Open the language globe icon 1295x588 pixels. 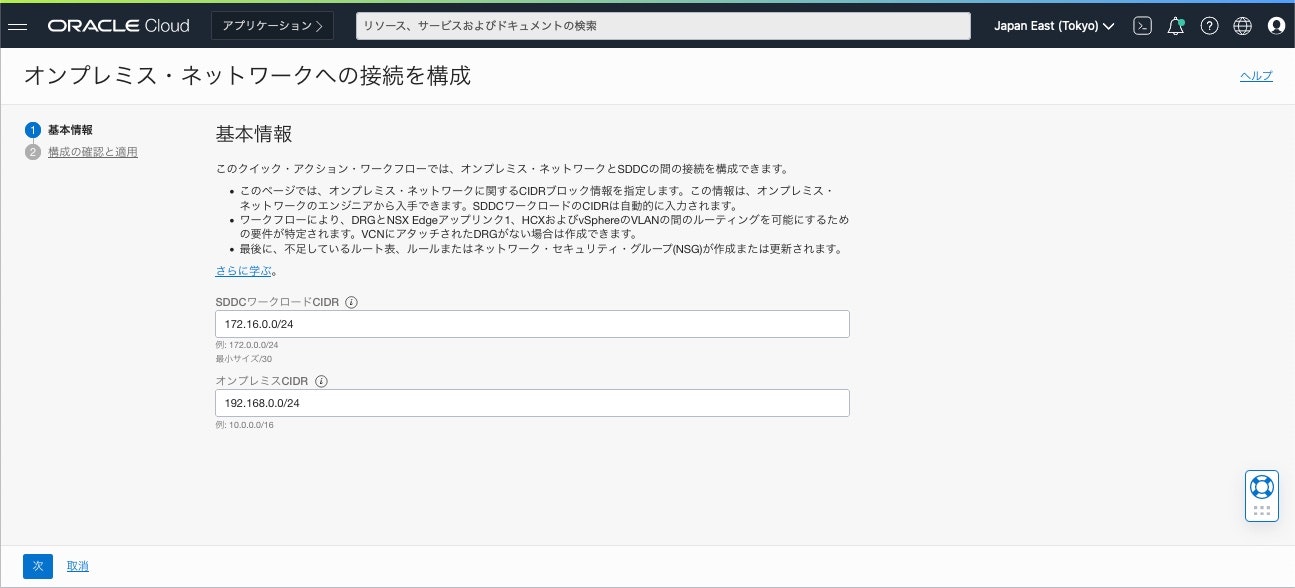(1242, 26)
